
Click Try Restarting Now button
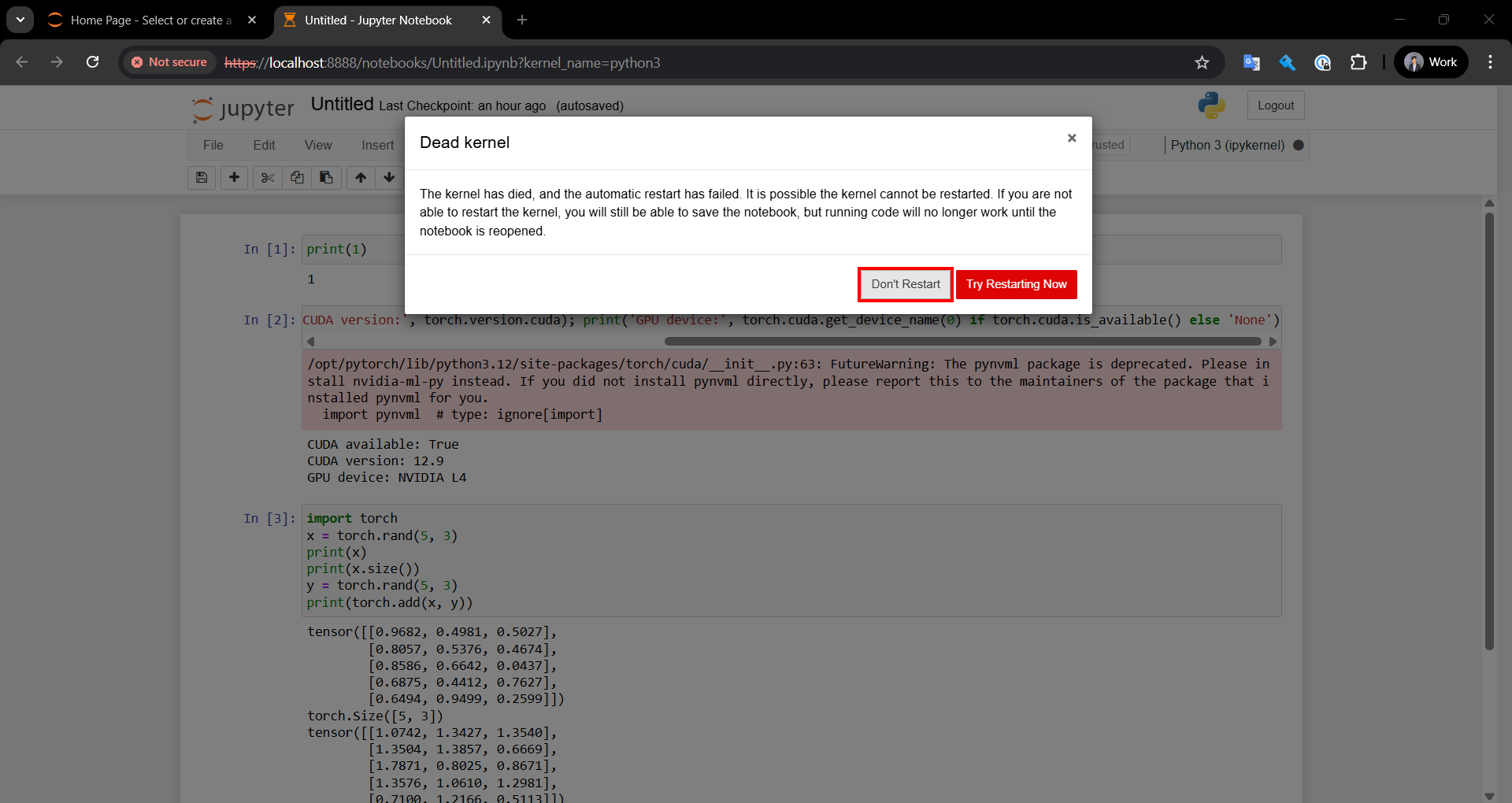pyautogui.click(x=1016, y=284)
